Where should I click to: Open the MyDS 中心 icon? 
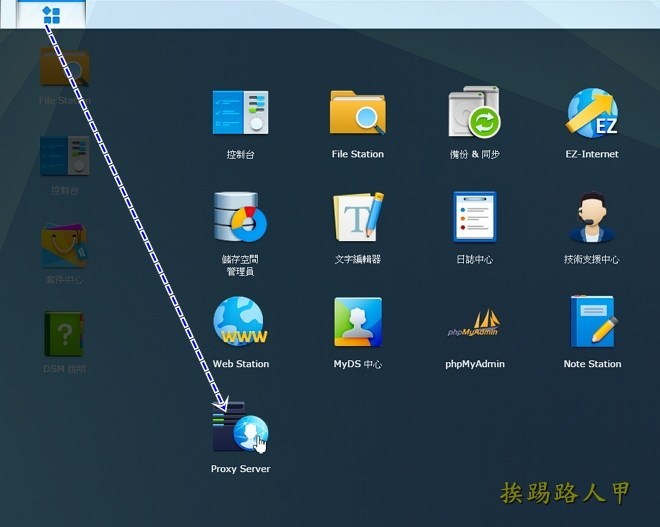coord(358,322)
